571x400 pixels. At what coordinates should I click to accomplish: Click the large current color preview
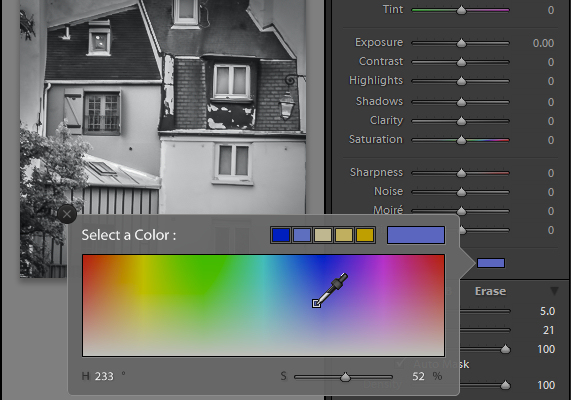point(416,235)
